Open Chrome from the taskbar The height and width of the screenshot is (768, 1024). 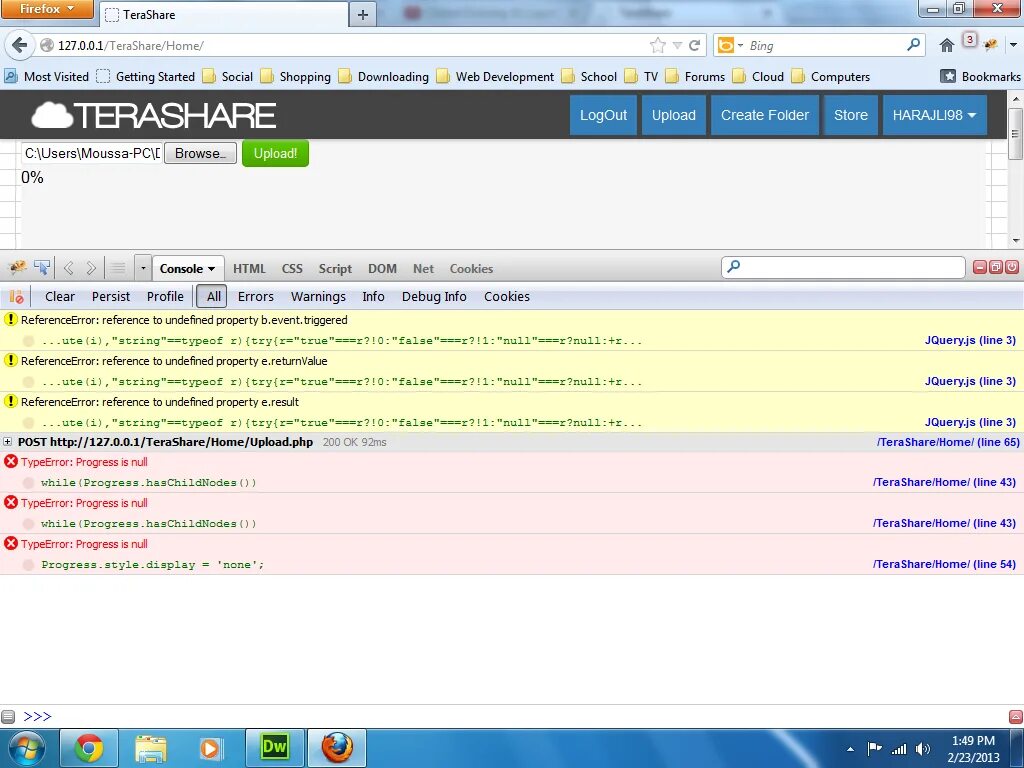point(89,748)
